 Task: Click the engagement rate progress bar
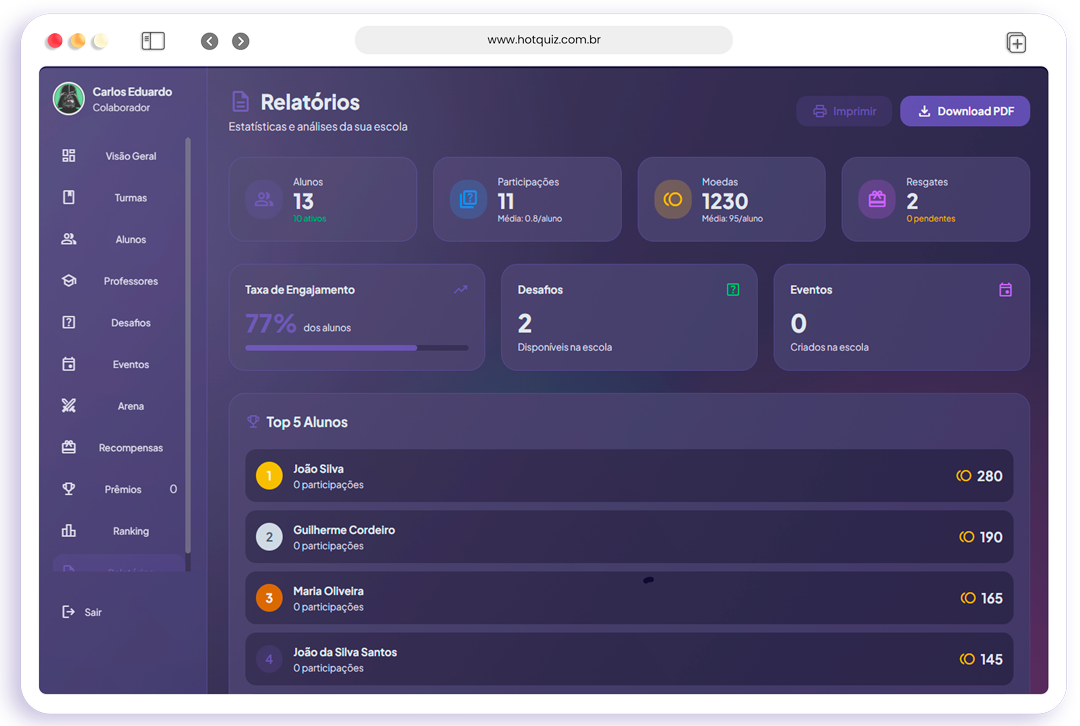[x=356, y=348]
